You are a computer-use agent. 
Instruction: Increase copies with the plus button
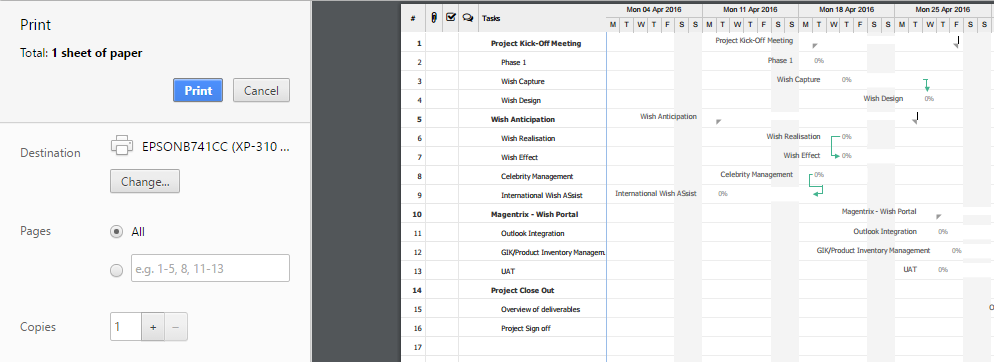tap(153, 327)
